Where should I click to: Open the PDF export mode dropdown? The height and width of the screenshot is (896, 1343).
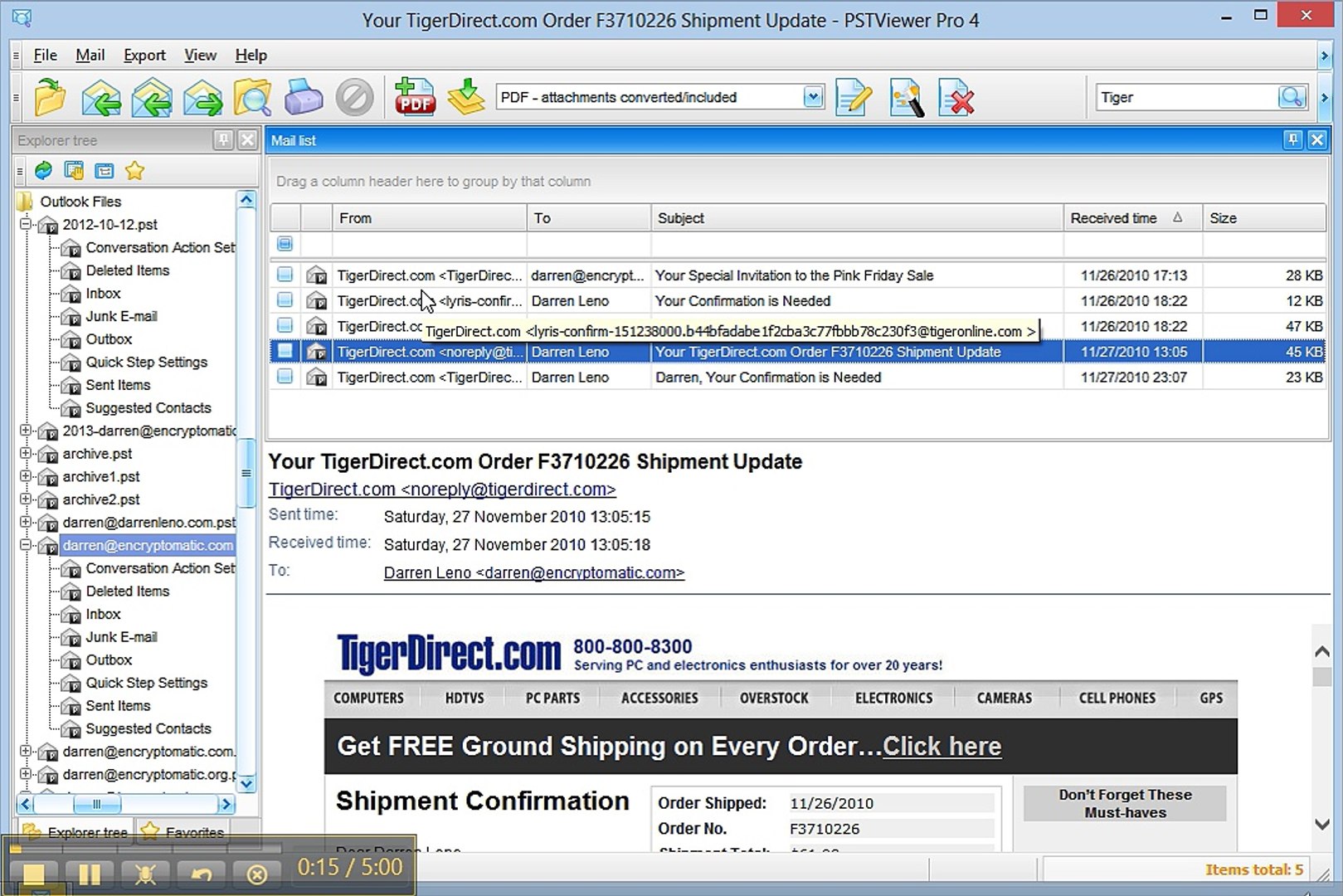click(811, 97)
